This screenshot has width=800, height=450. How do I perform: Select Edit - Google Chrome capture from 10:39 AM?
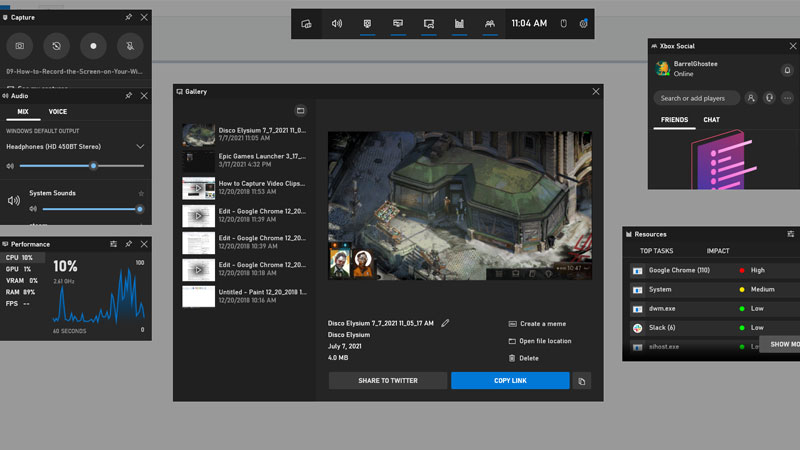pos(244,242)
